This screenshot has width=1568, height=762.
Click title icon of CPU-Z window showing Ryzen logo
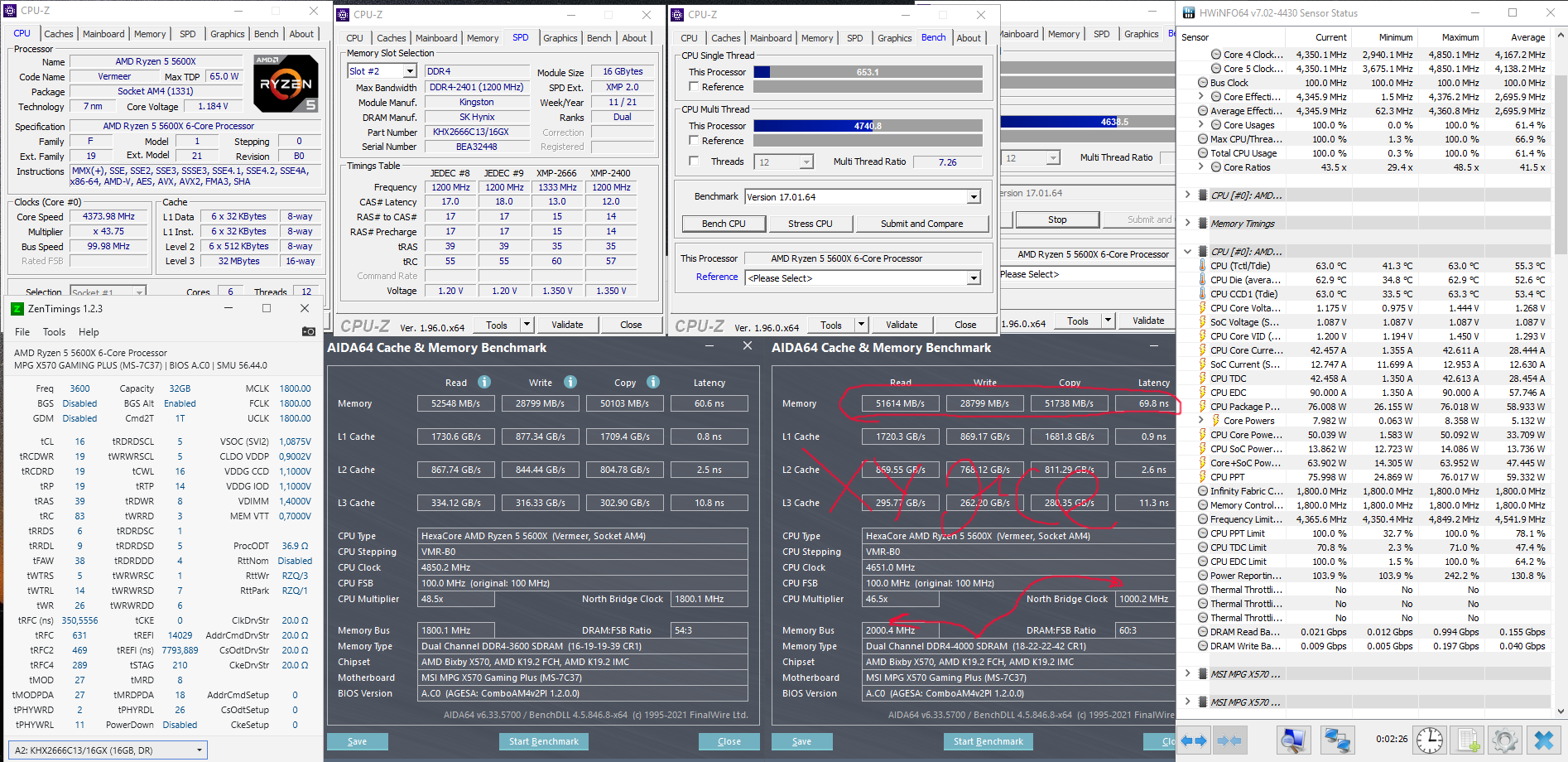pyautogui.click(x=11, y=11)
